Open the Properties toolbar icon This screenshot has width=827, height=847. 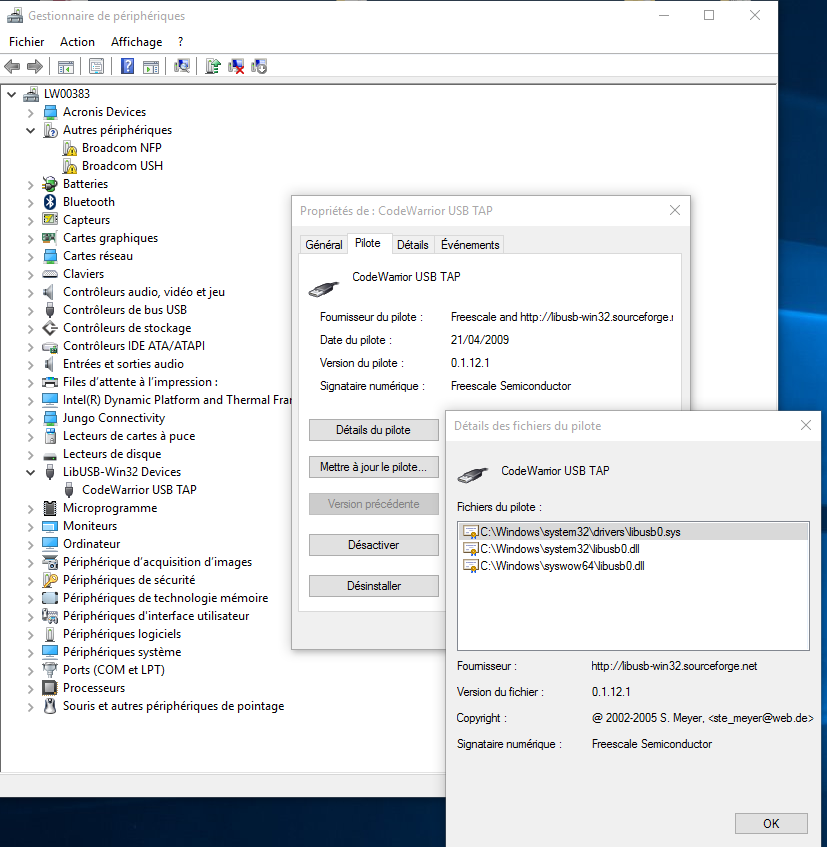pyautogui.click(x=97, y=67)
